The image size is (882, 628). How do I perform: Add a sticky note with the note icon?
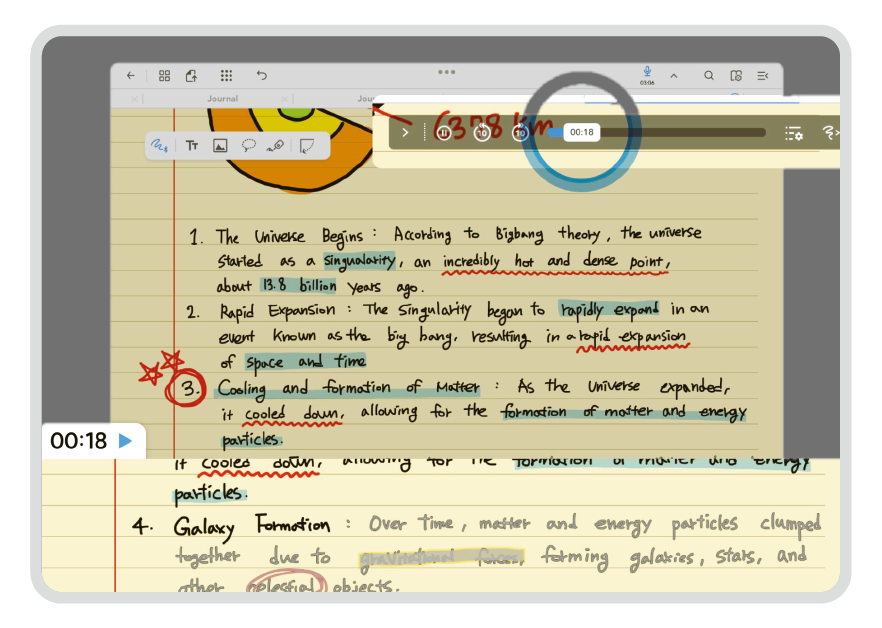307,146
